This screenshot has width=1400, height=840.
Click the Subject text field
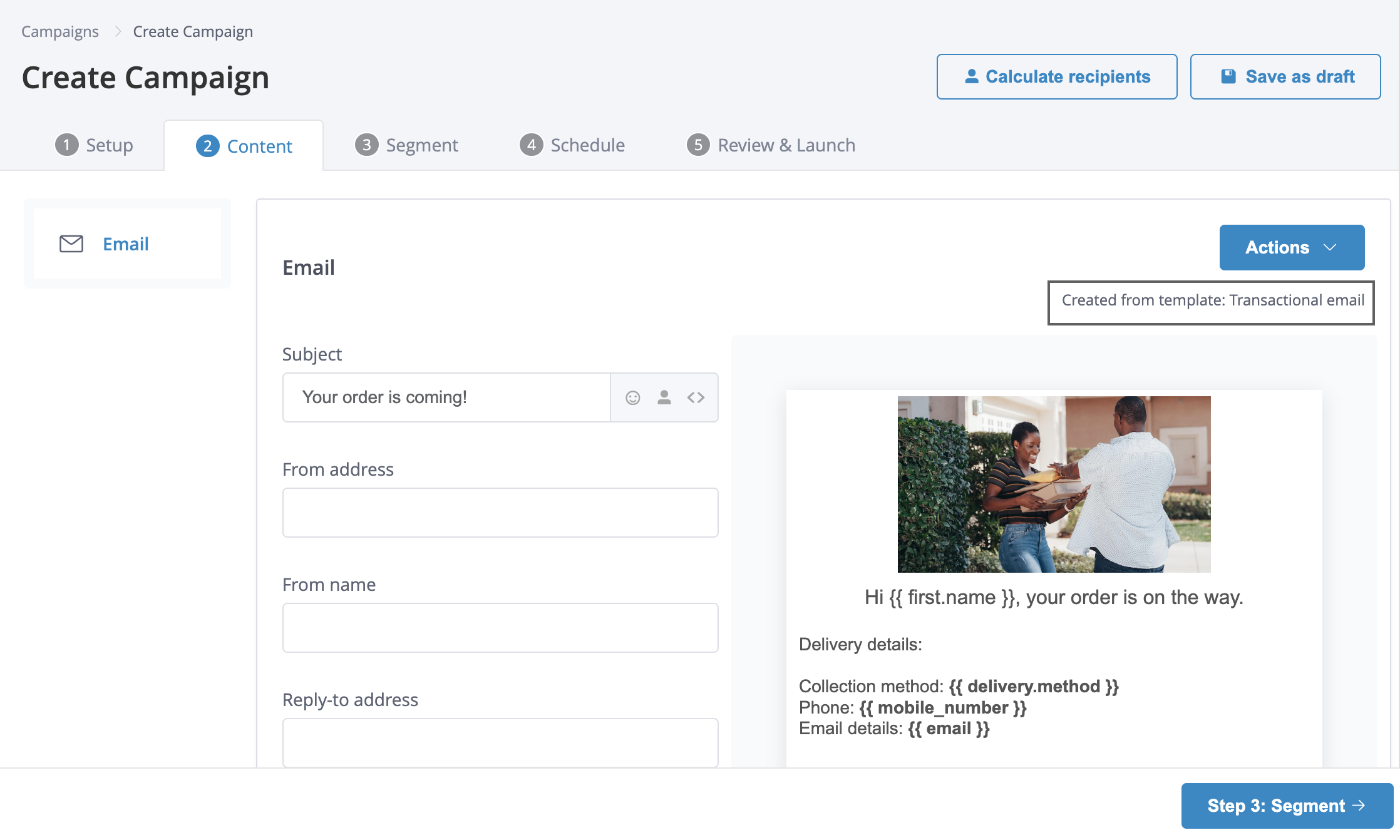tap(446, 397)
